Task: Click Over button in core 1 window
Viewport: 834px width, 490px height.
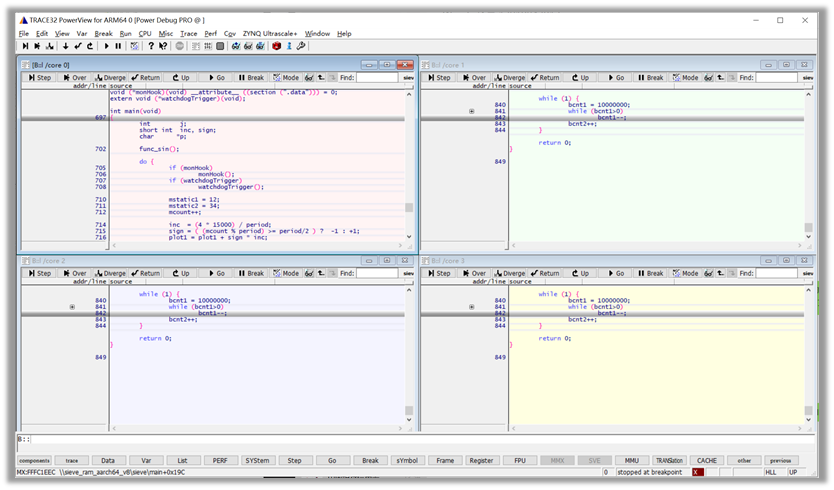Action: tap(474, 78)
